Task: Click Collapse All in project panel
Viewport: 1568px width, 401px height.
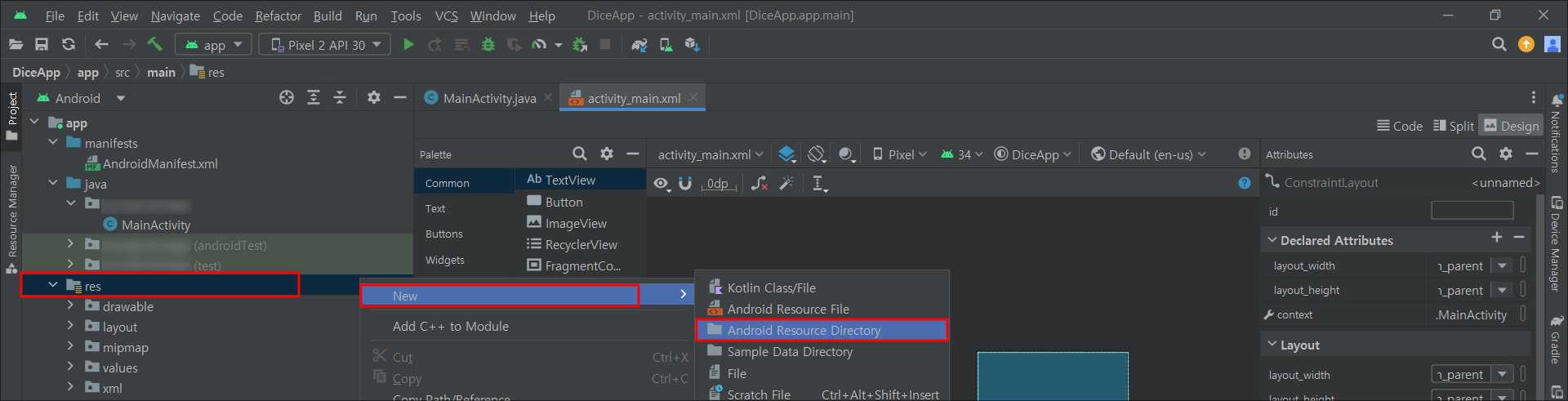Action: pos(340,98)
